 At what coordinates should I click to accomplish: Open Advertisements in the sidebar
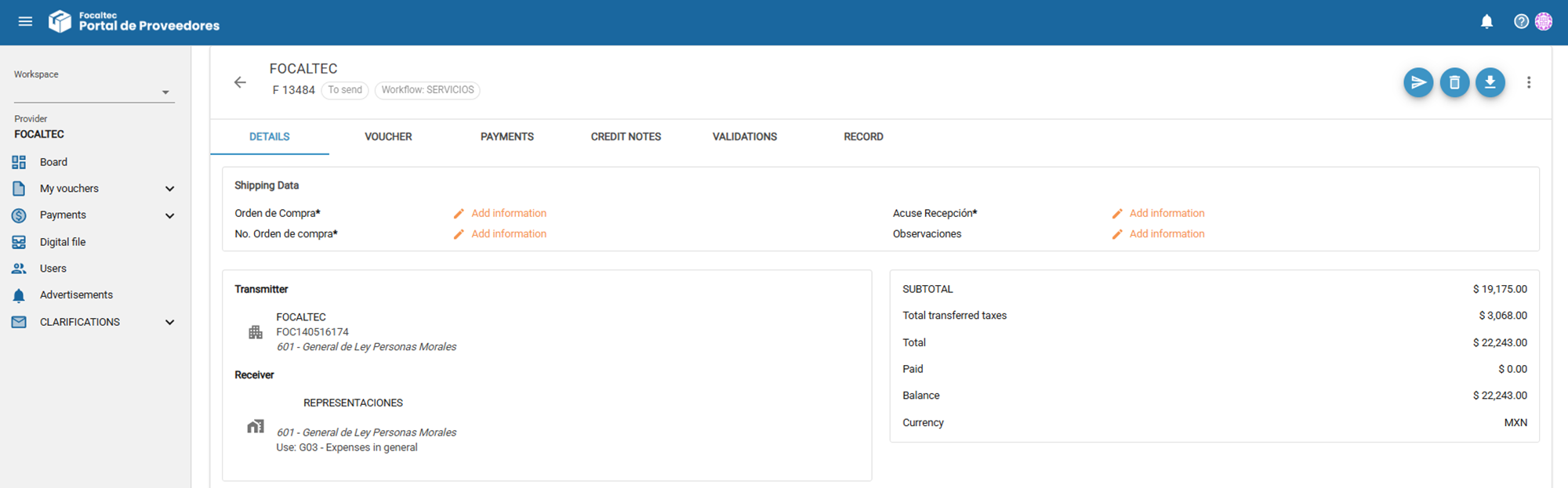[x=76, y=295]
